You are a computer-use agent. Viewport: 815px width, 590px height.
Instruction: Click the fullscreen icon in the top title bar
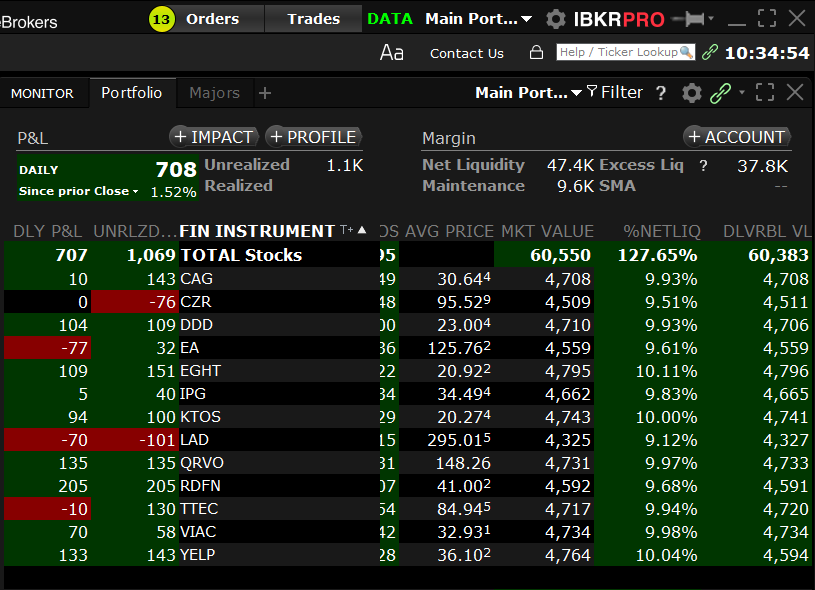[x=767, y=18]
